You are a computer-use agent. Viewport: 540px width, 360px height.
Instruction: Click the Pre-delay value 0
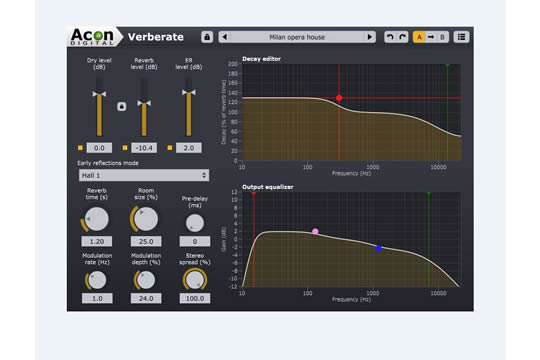(195, 241)
